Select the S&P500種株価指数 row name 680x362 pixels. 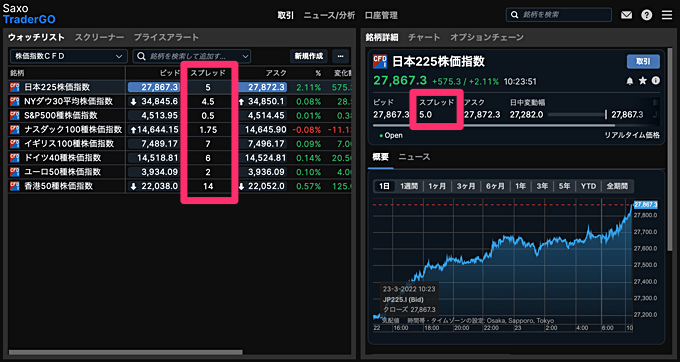[61, 116]
